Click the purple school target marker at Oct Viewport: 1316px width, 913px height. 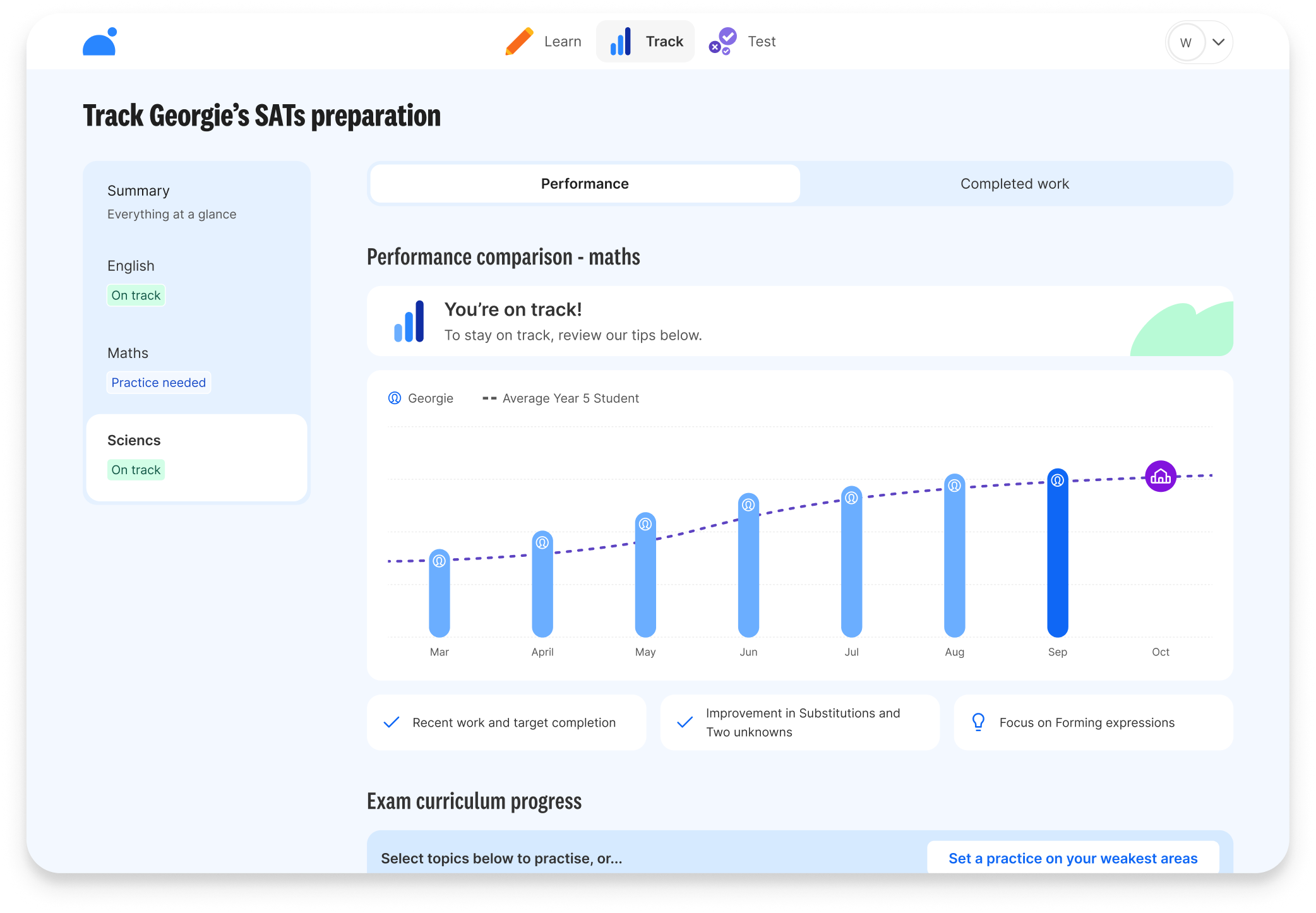coord(1160,477)
